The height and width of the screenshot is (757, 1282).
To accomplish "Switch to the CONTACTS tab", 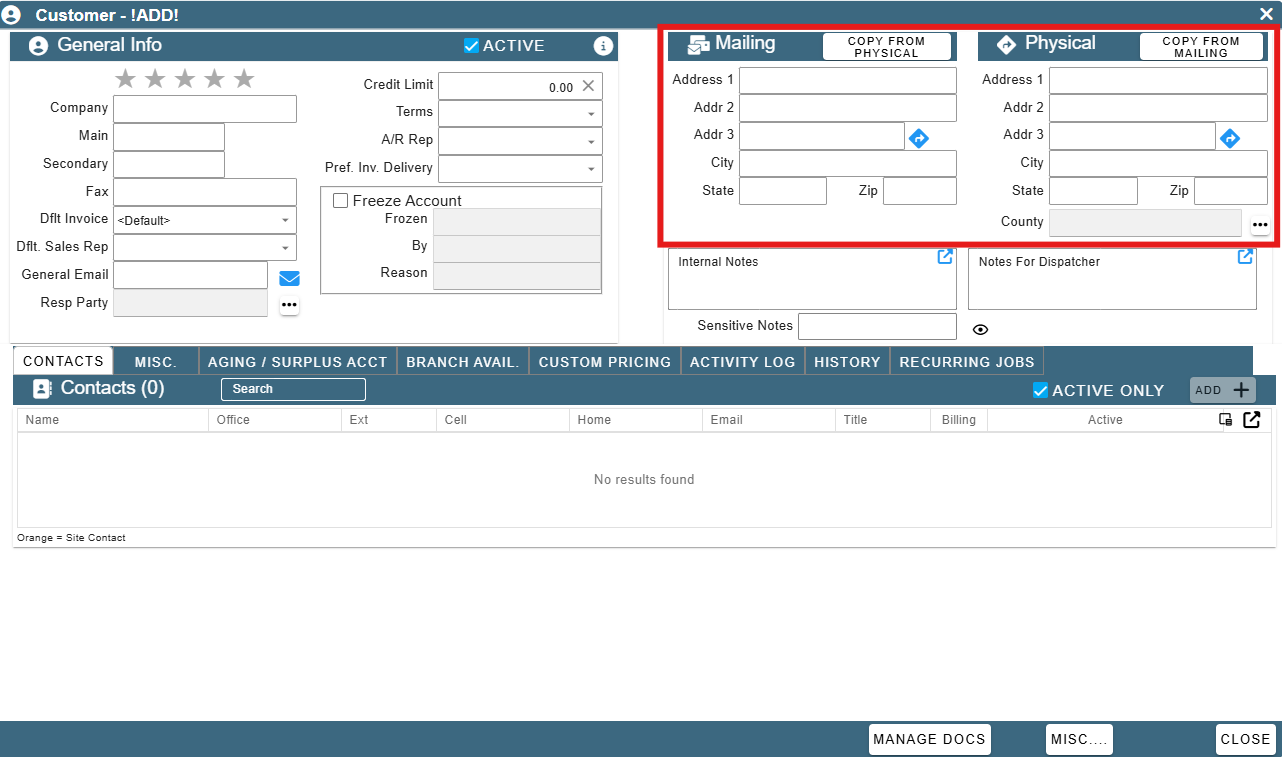I will (x=63, y=362).
